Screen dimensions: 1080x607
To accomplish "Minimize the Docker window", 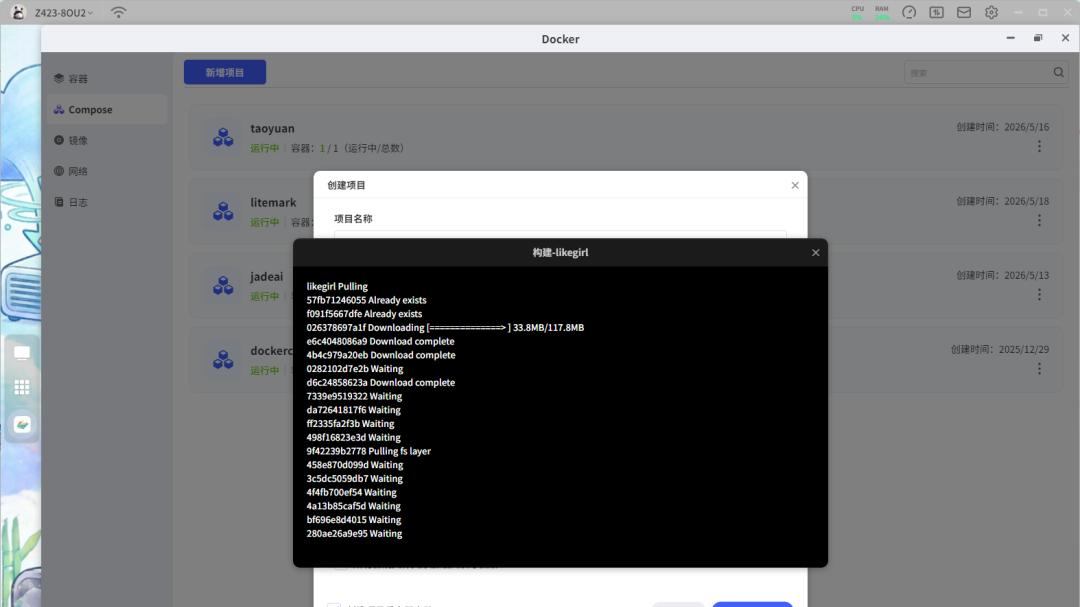I will click(1010, 38).
